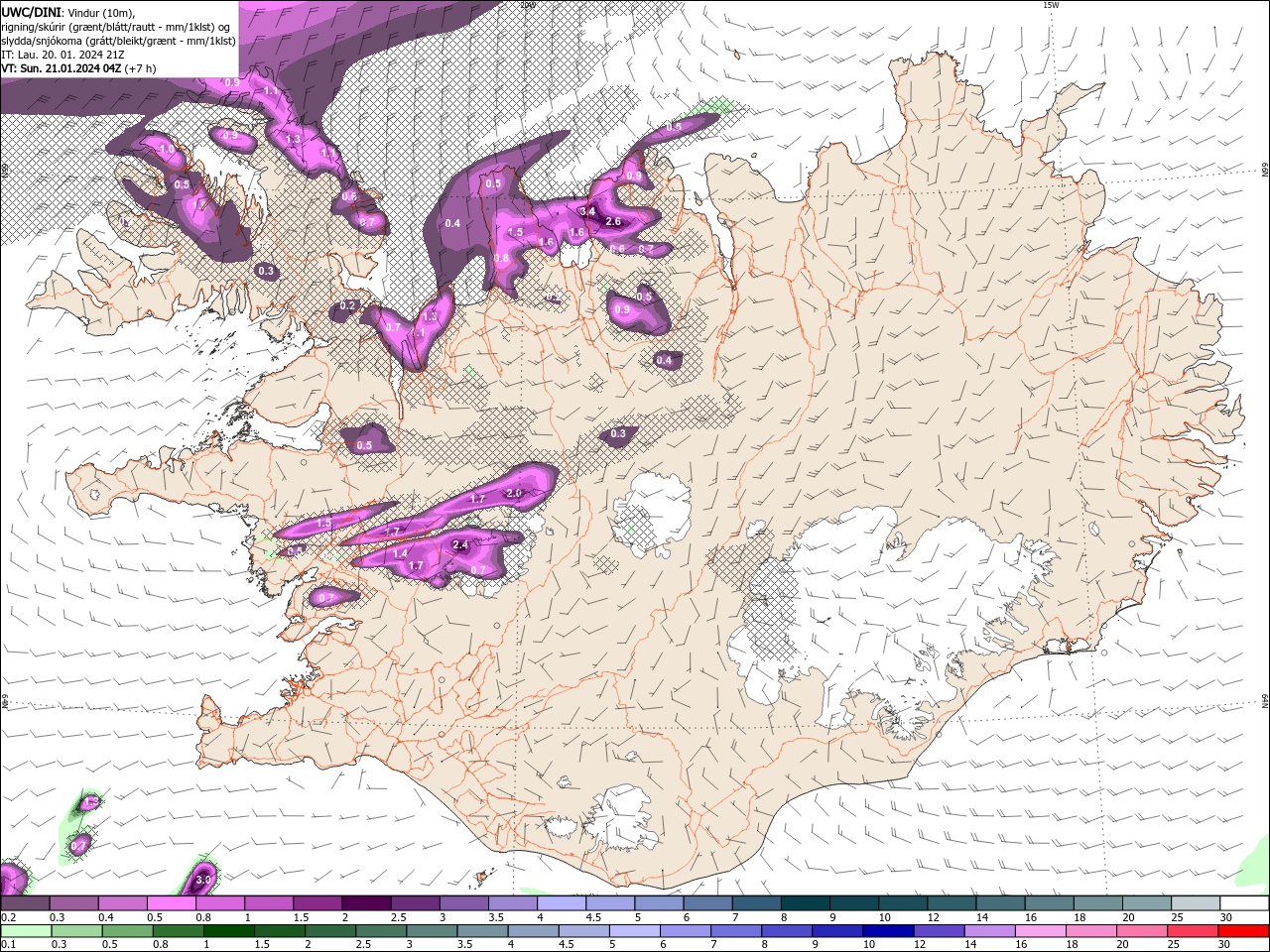The image size is (1270, 952).
Task: Click the '0.2' value on the map
Action: pyautogui.click(x=347, y=305)
